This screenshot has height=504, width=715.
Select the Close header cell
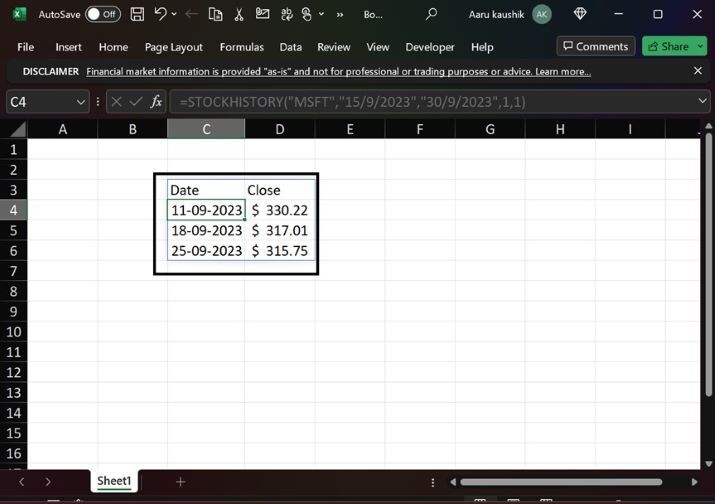click(x=280, y=190)
